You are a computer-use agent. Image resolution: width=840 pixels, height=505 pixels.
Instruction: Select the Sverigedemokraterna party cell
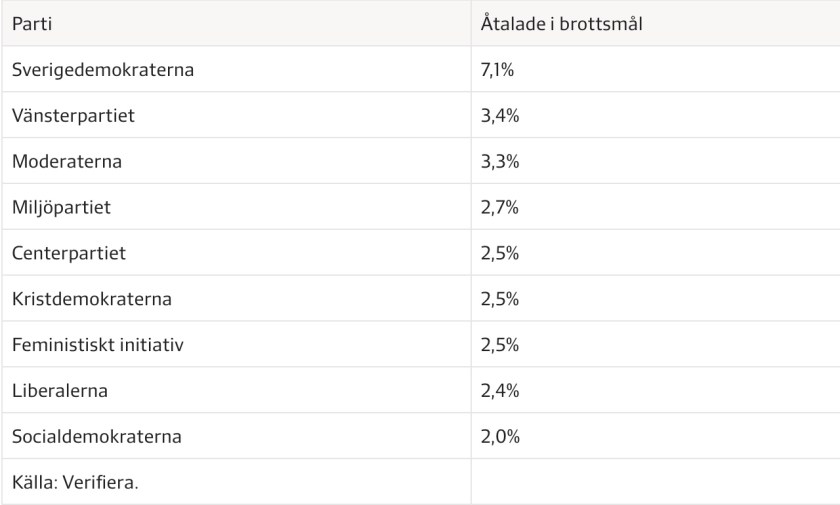click(x=103, y=70)
